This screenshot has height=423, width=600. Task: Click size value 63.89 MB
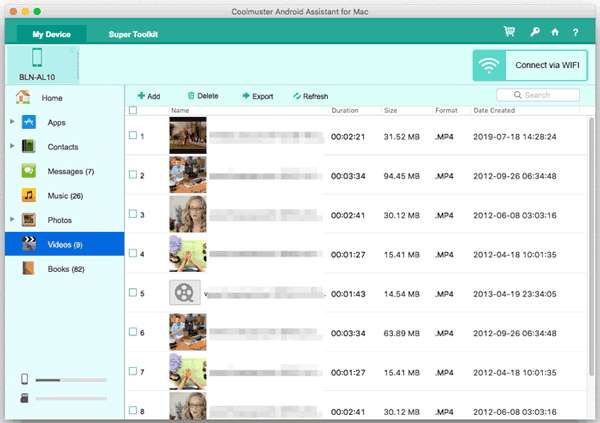[401, 333]
